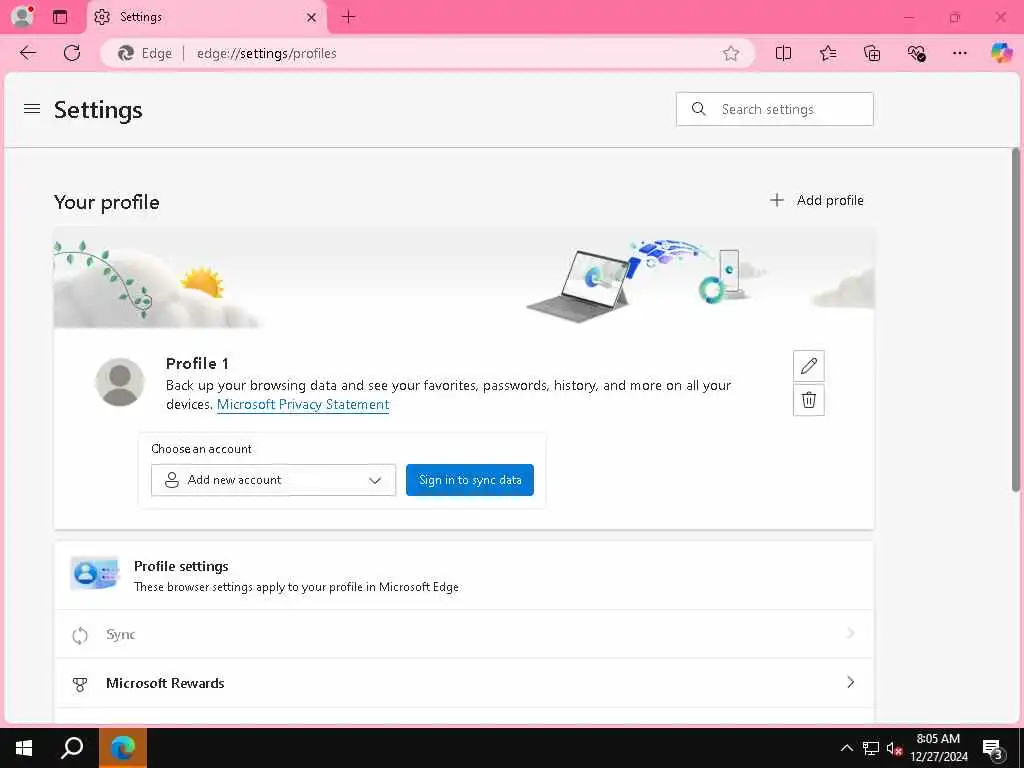Open the Microsoft Rewards row
Screen dimensions: 1024x768
(464, 683)
